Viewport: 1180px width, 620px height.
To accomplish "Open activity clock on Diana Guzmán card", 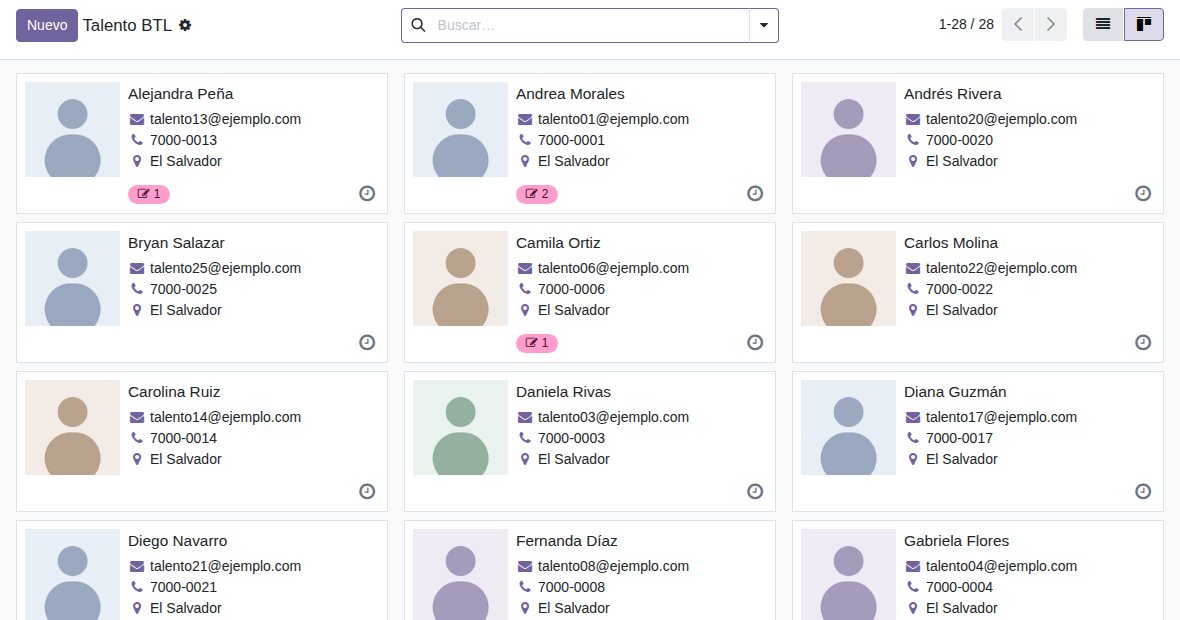I will tap(1142, 491).
